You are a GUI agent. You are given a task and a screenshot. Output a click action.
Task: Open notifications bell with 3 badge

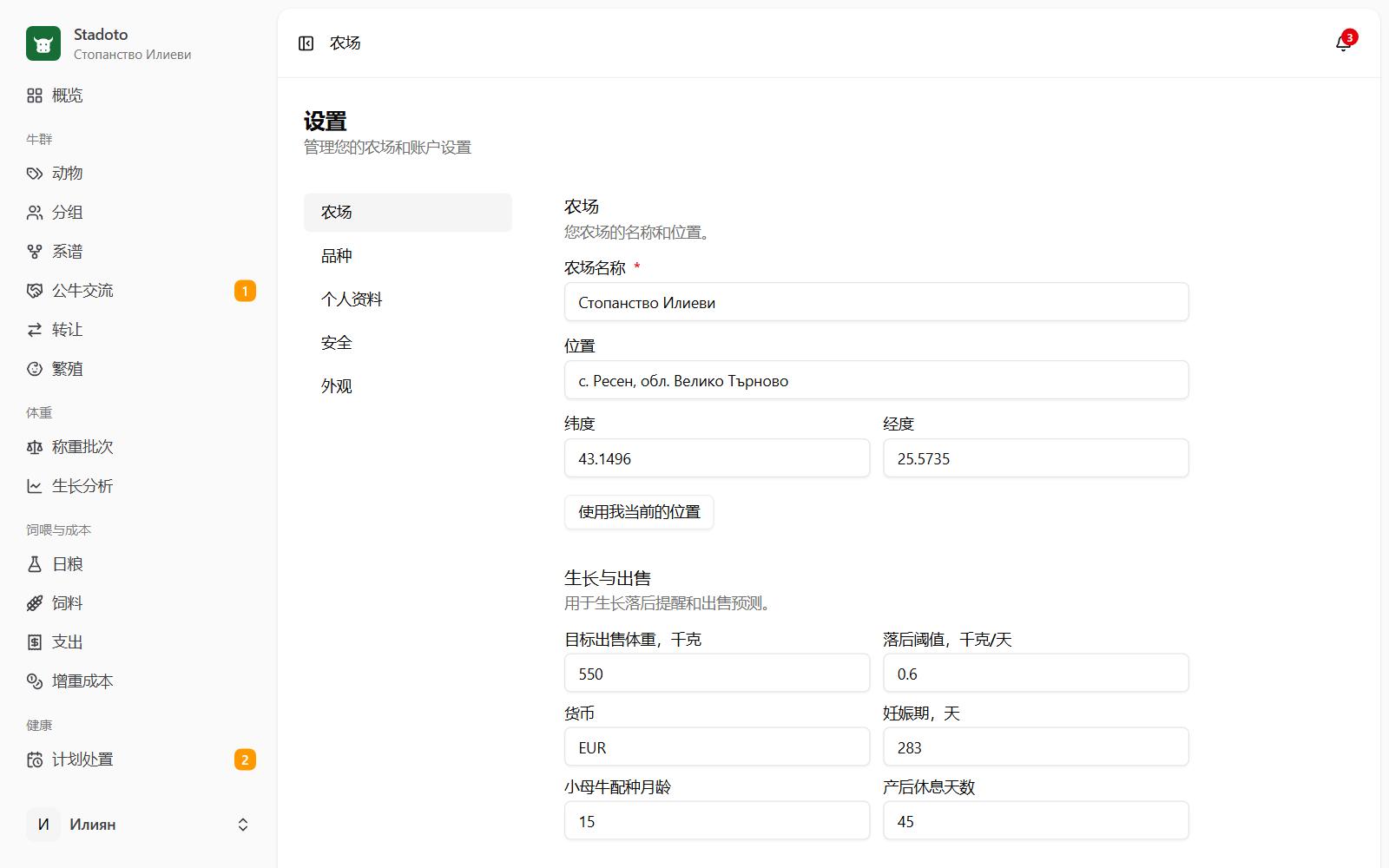pos(1344,43)
